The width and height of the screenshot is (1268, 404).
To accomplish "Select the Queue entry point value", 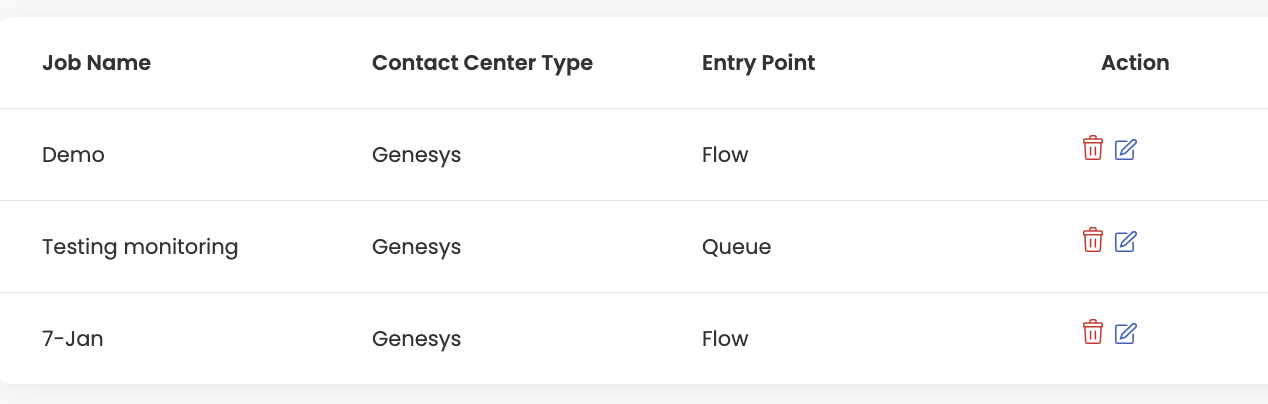I will click(x=736, y=247).
